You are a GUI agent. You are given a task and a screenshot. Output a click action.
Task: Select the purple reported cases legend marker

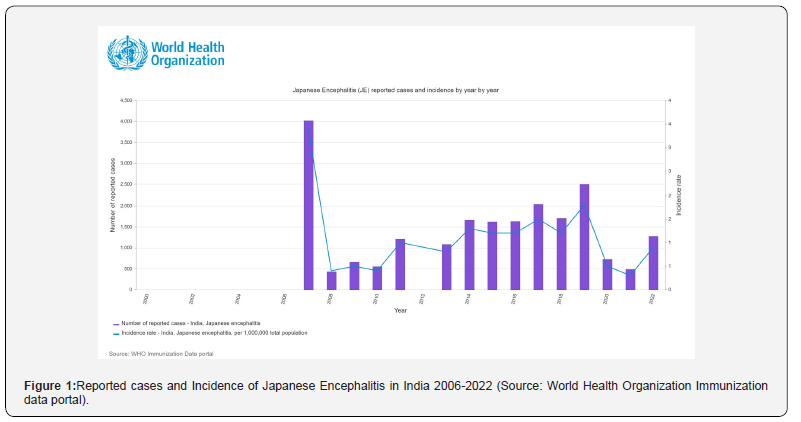point(116,324)
